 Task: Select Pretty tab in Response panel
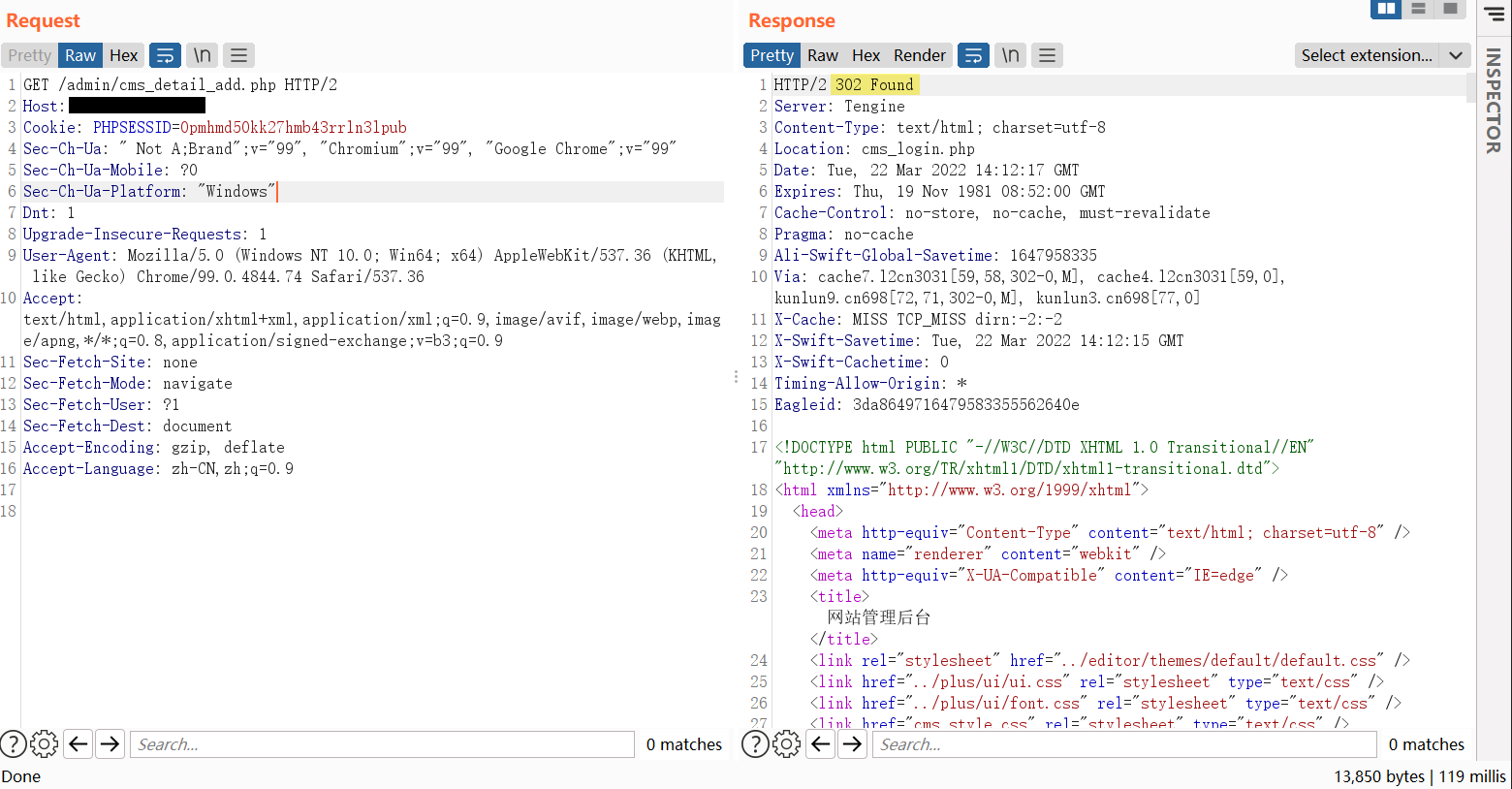click(x=772, y=55)
